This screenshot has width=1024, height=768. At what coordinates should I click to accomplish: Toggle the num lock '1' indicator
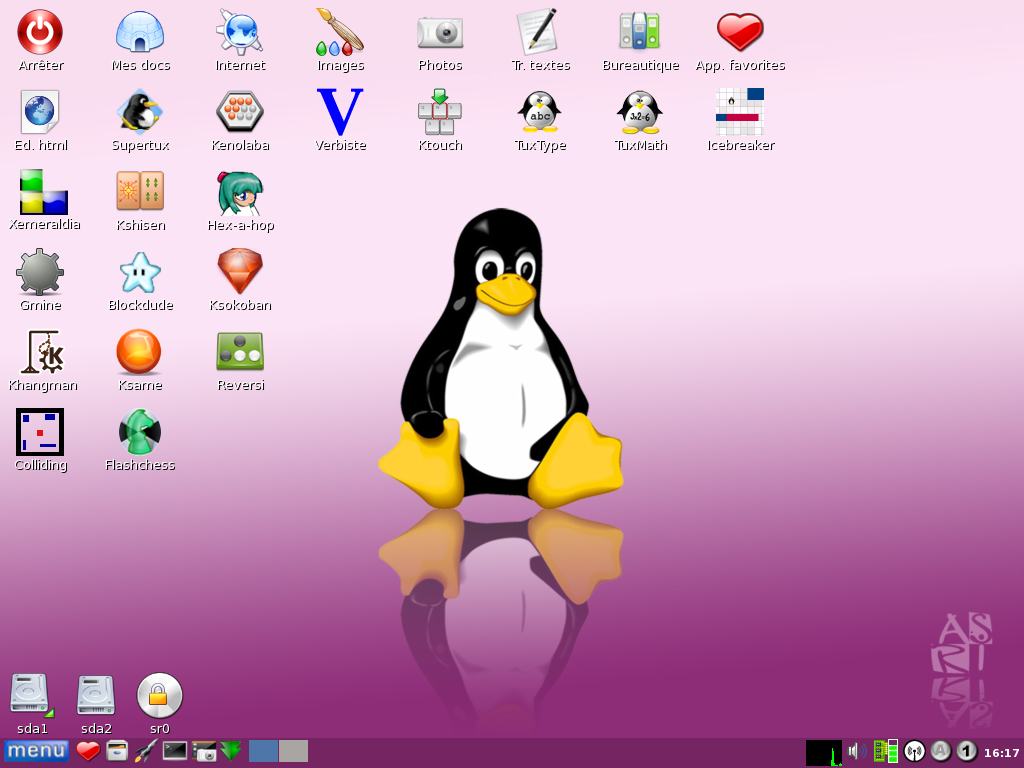click(967, 752)
